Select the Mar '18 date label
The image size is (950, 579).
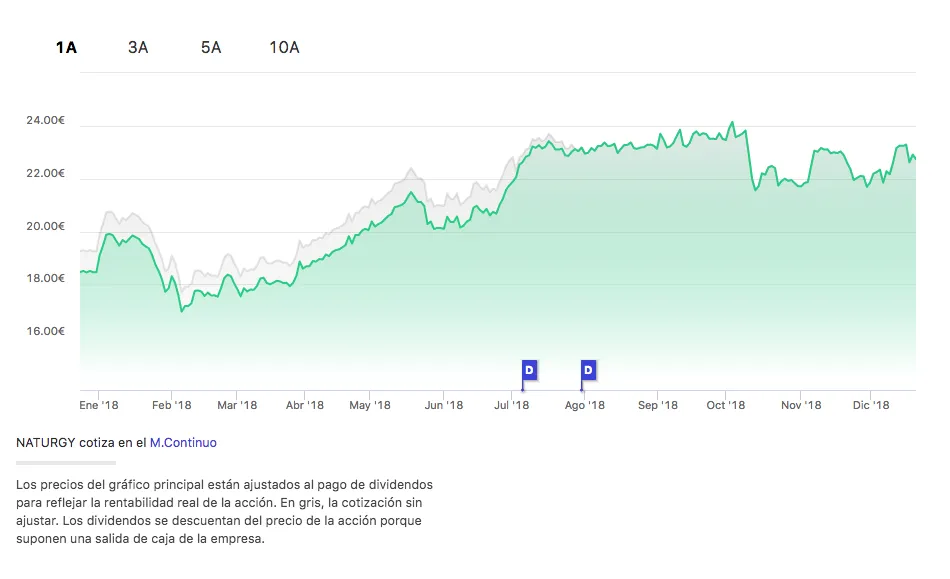coord(237,405)
